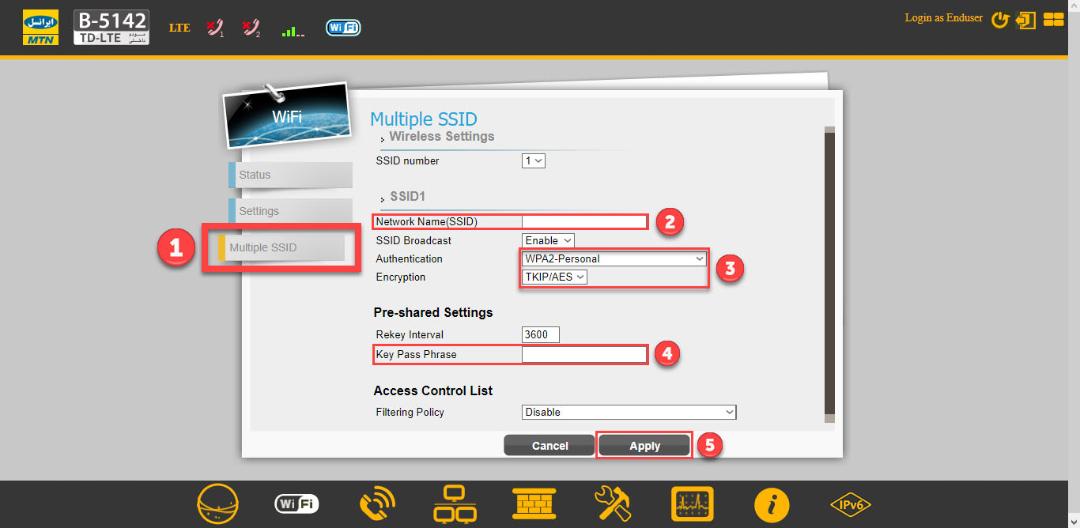Open the LAN network icon
The image size is (1080, 528).
(x=455, y=505)
